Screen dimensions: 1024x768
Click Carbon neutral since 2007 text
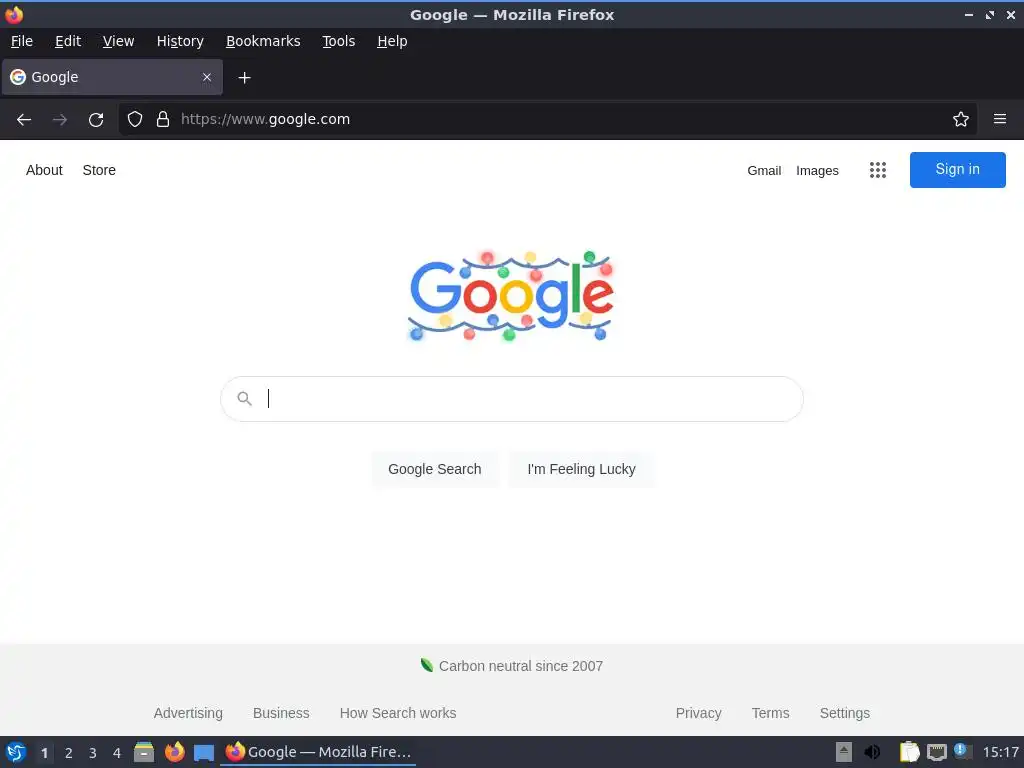pyautogui.click(x=520, y=666)
